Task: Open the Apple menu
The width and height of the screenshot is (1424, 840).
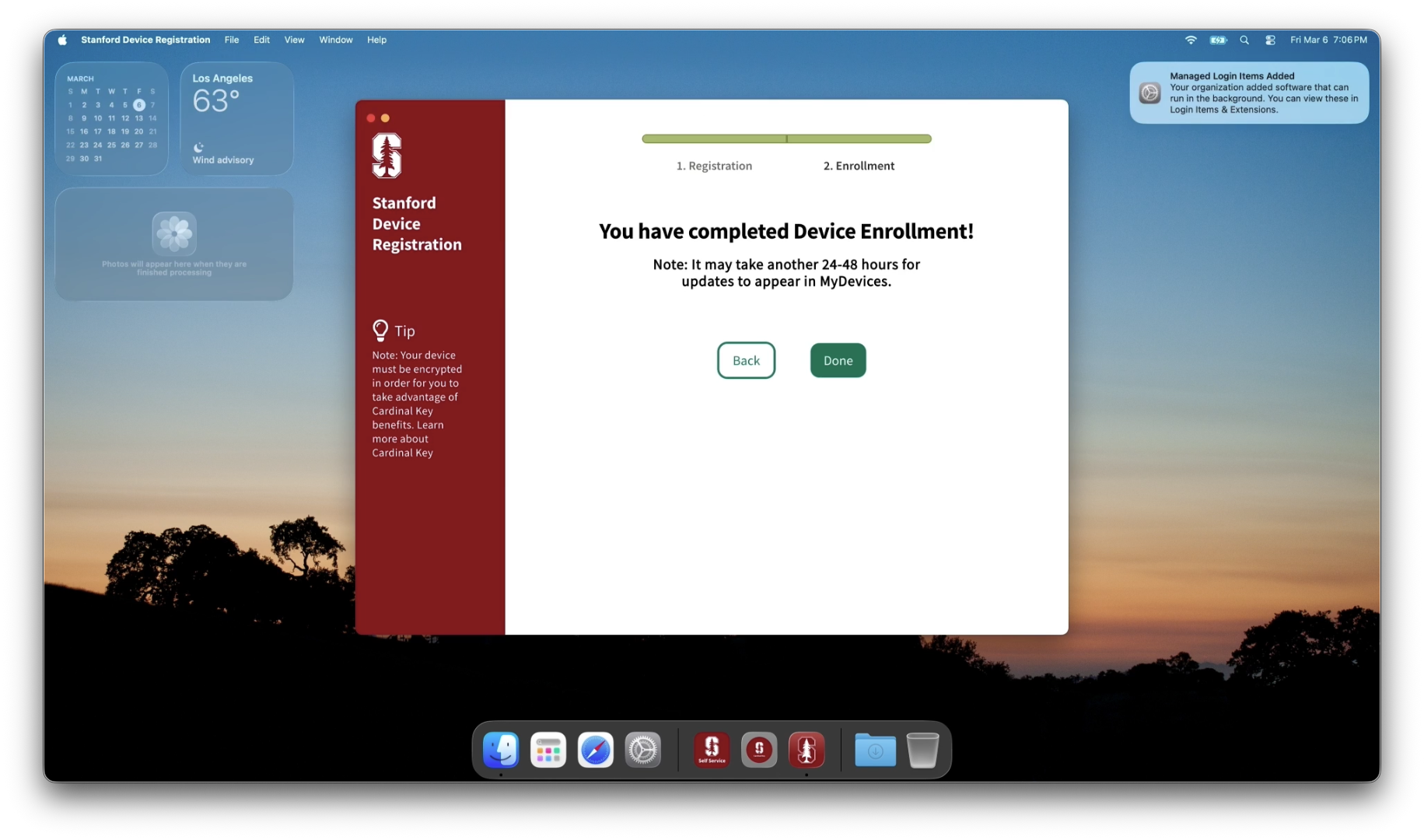Action: [x=62, y=40]
